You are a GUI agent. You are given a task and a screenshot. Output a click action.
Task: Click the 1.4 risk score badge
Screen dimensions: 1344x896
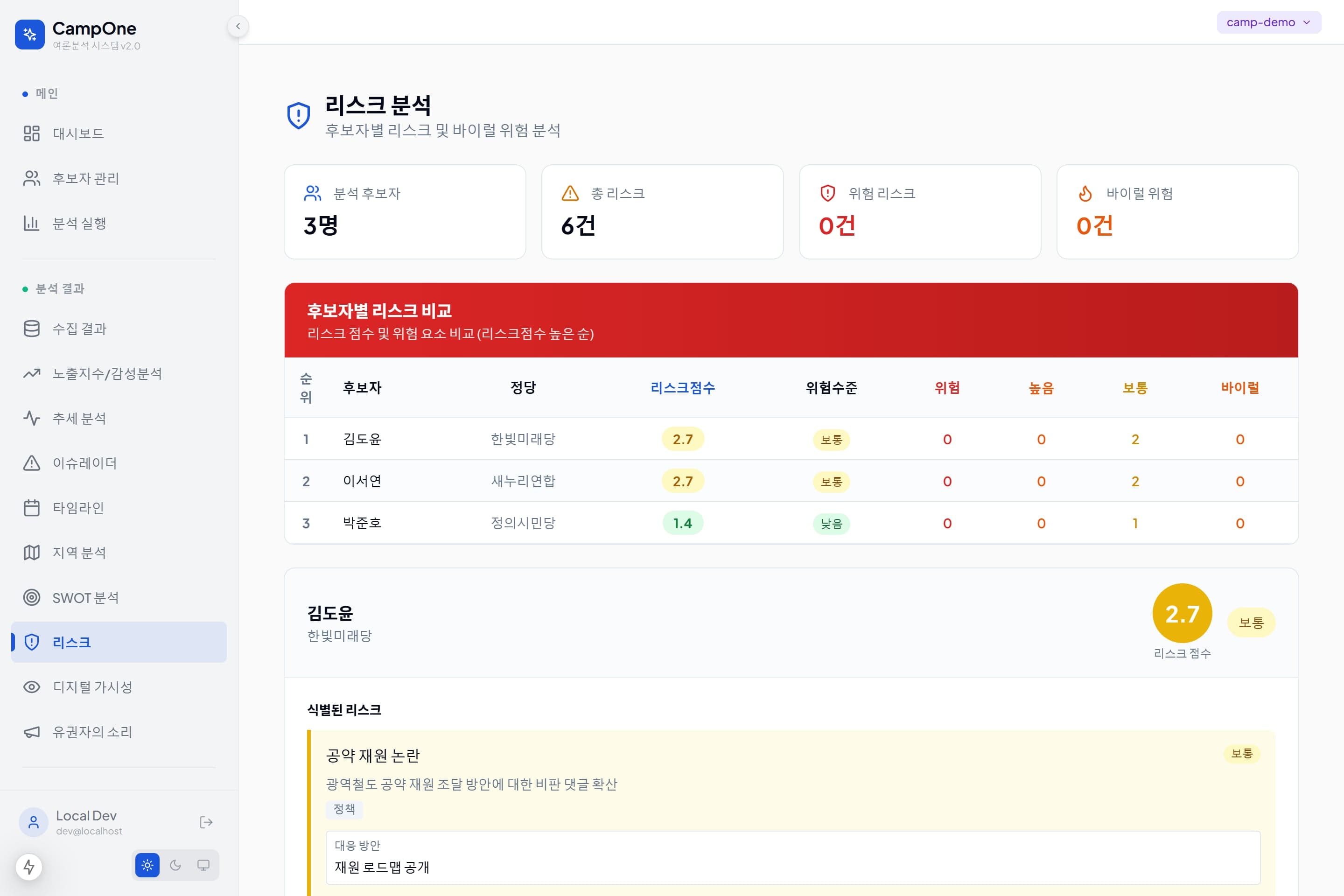pos(683,524)
